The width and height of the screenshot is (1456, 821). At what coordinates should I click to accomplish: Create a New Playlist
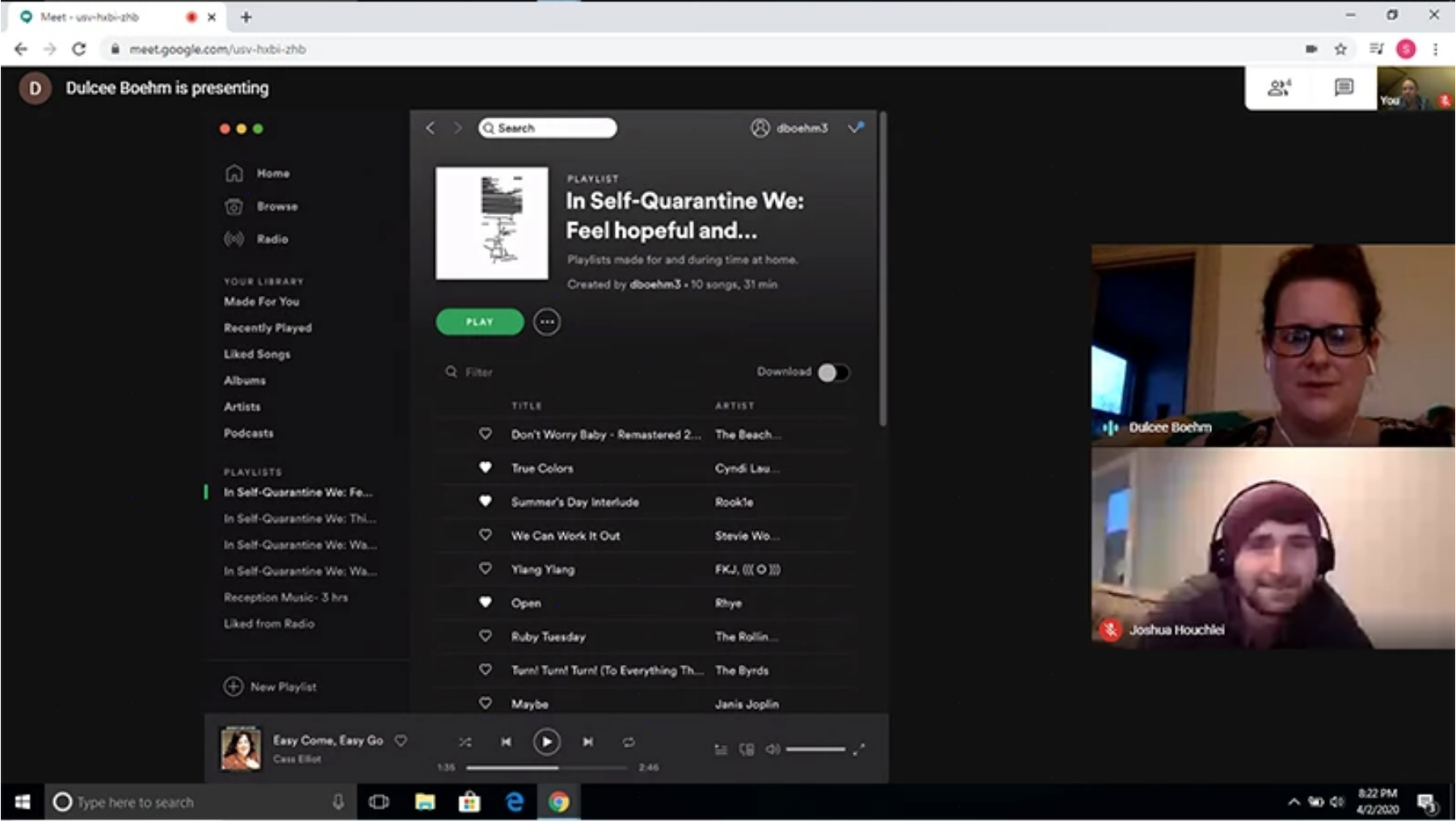tap(270, 687)
